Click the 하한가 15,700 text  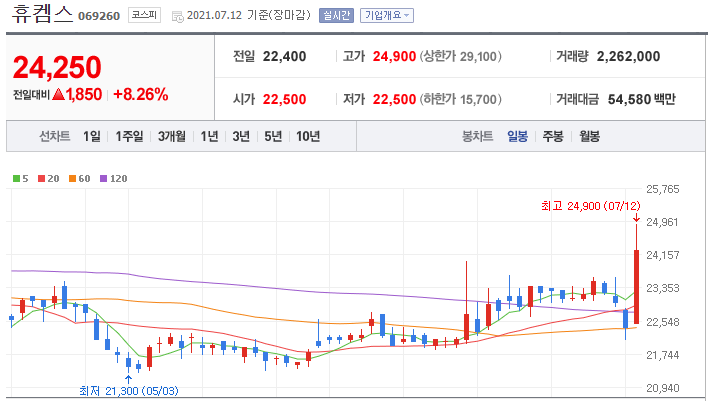[x=461, y=99]
